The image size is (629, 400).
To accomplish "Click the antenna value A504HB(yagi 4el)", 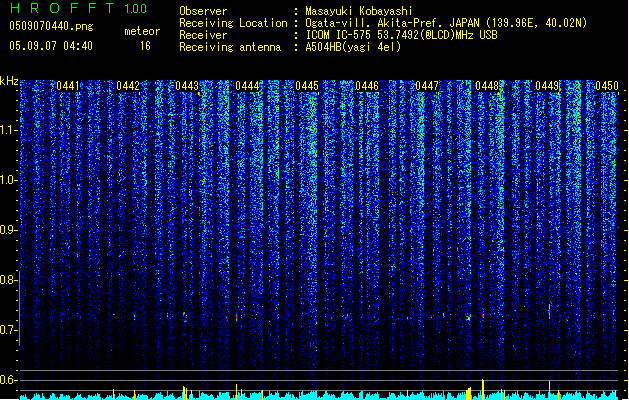I will (x=353, y=47).
